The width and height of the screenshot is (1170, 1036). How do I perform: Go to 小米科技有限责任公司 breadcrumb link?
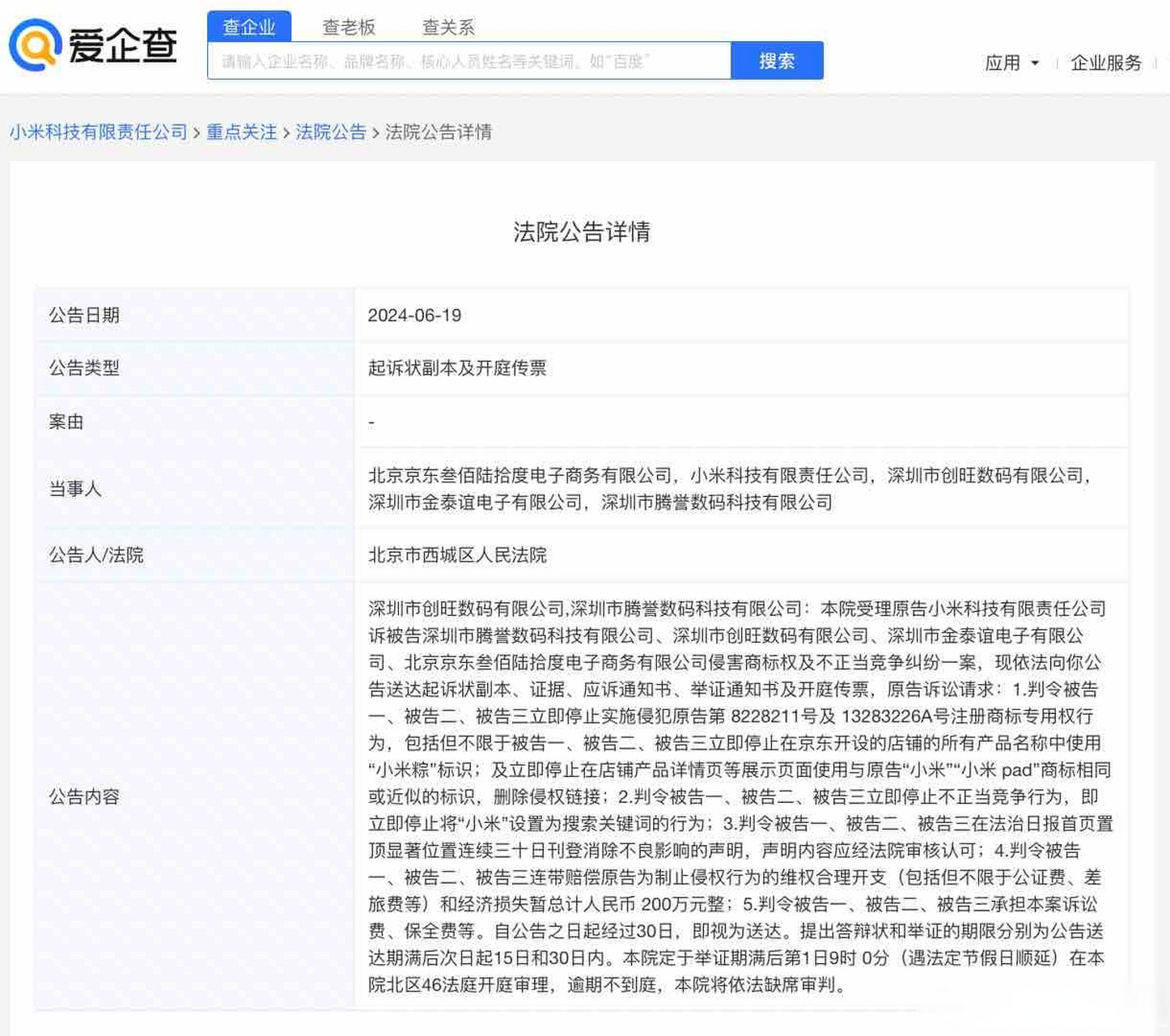tap(99, 132)
